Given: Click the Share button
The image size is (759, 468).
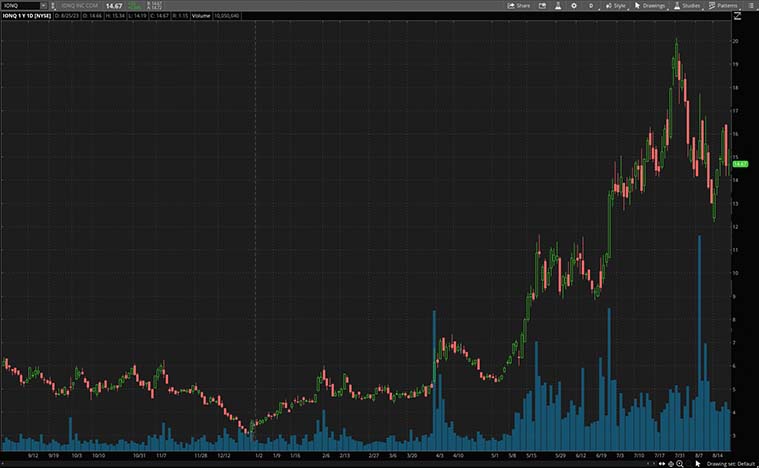Looking at the screenshot, I should 518,5.
